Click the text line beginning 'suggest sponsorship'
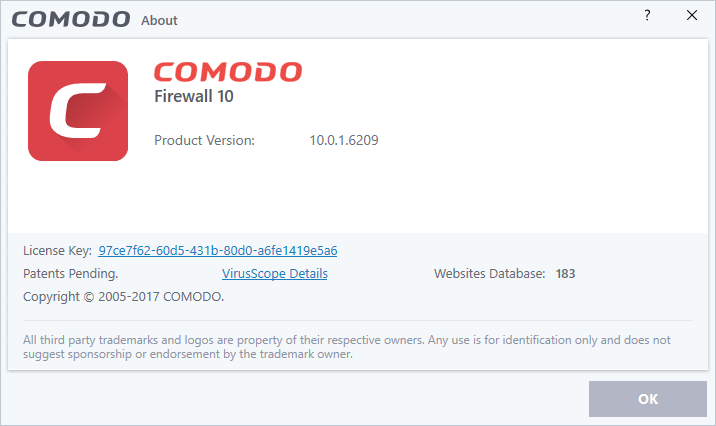Viewport: 716px width, 426px height. tap(188, 354)
